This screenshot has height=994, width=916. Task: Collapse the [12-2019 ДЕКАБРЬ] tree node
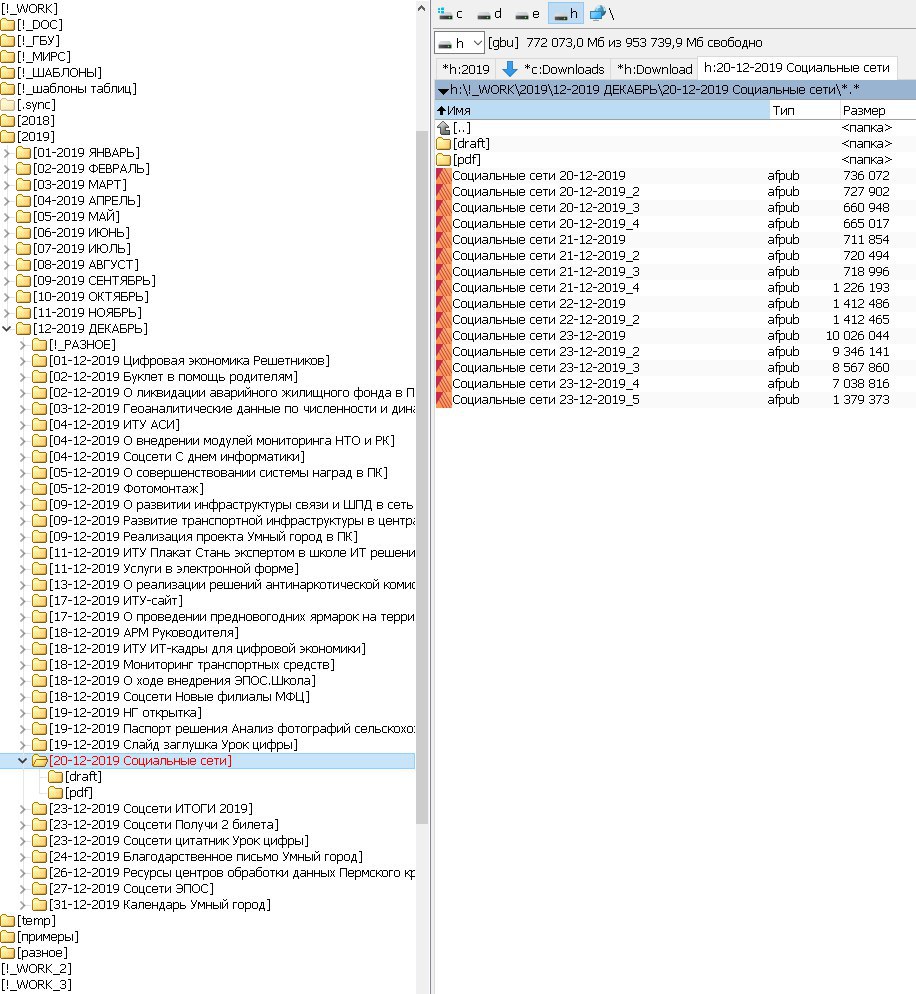7,328
